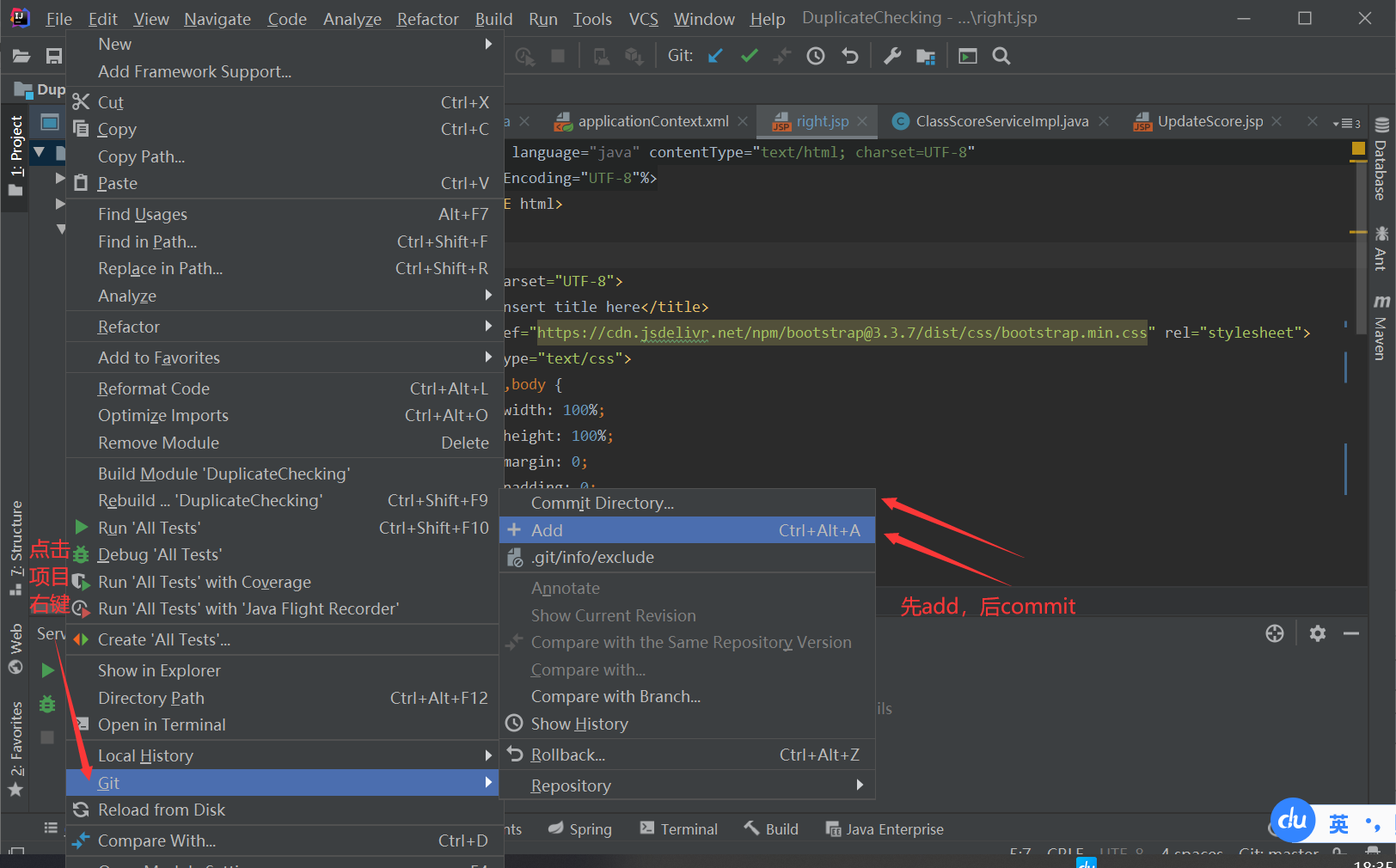
Task: Click the Git commit checkmark icon
Action: click(750, 56)
